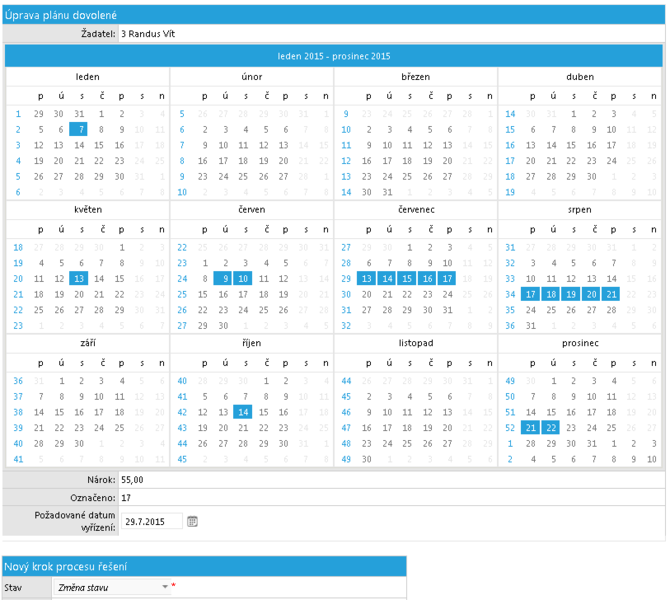670x600 pixels.
Task: Select week number 43 in říjen
Action: [x=182, y=428]
